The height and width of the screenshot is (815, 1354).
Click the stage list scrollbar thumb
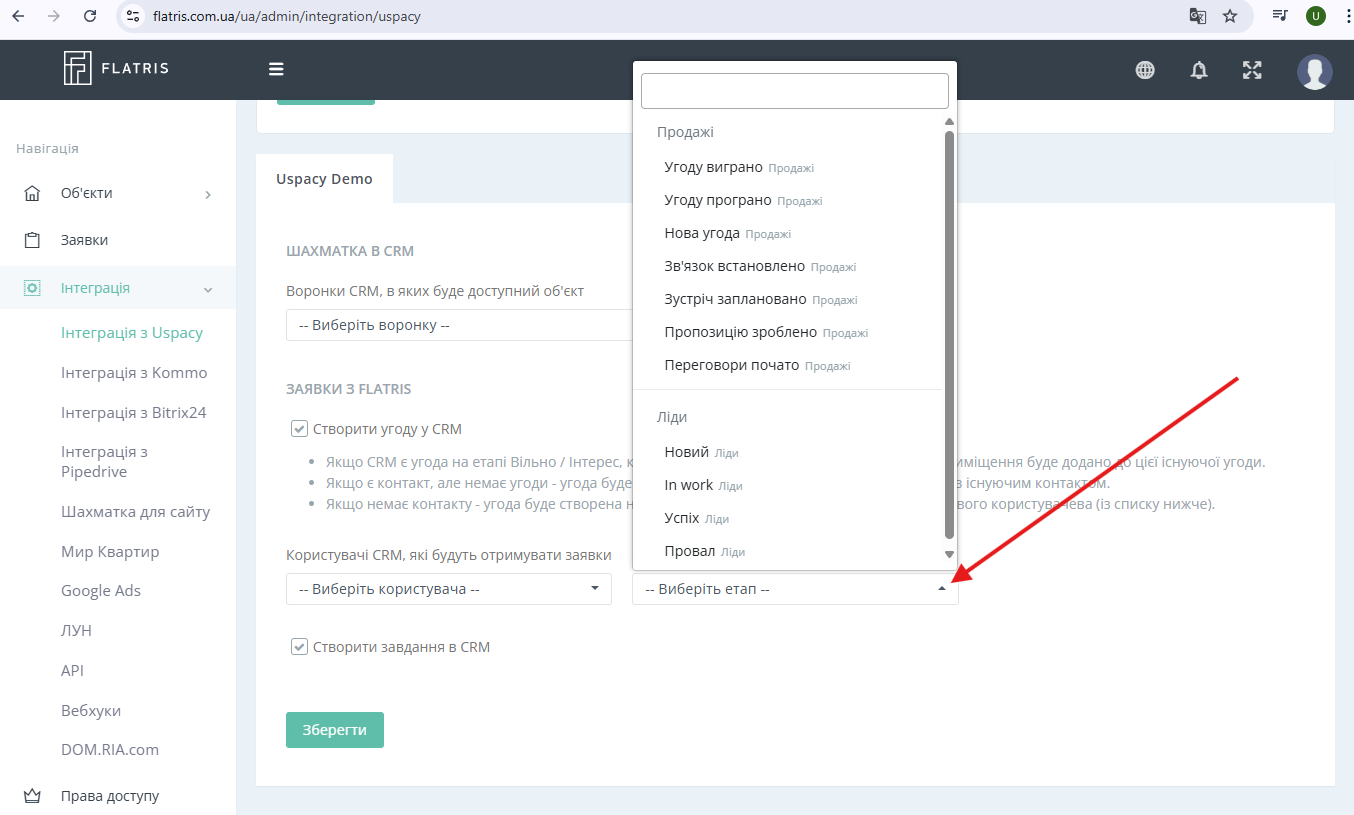click(950, 334)
